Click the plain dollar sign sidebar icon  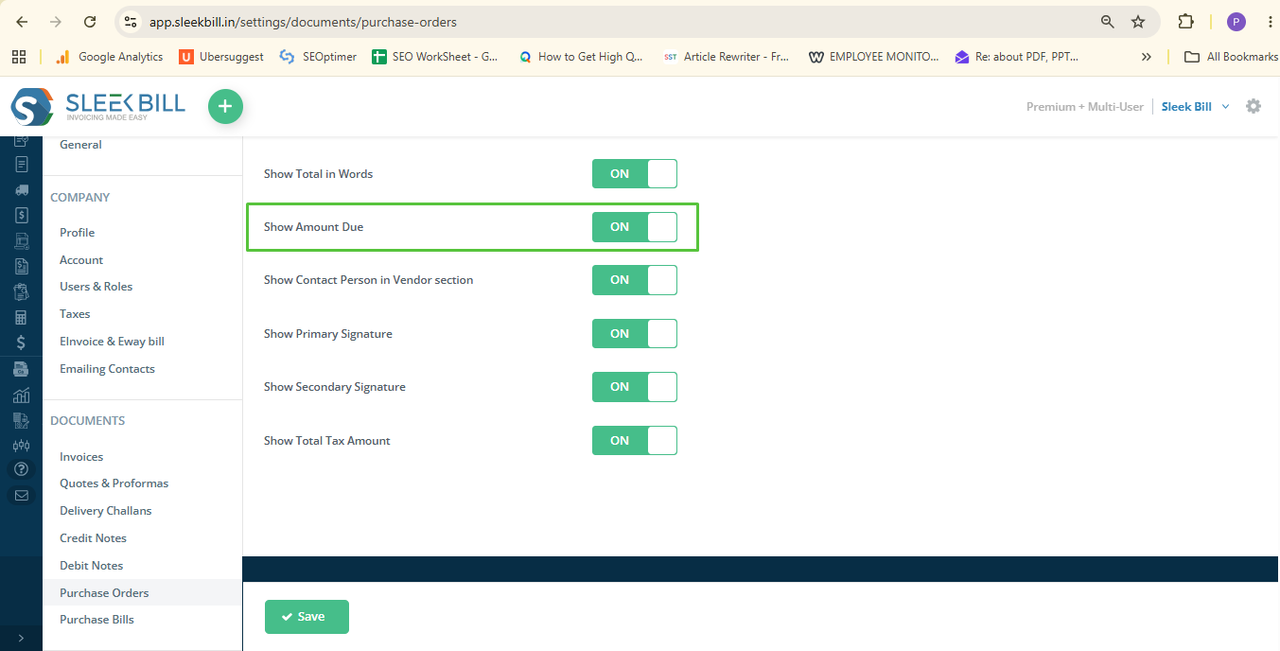point(21,343)
